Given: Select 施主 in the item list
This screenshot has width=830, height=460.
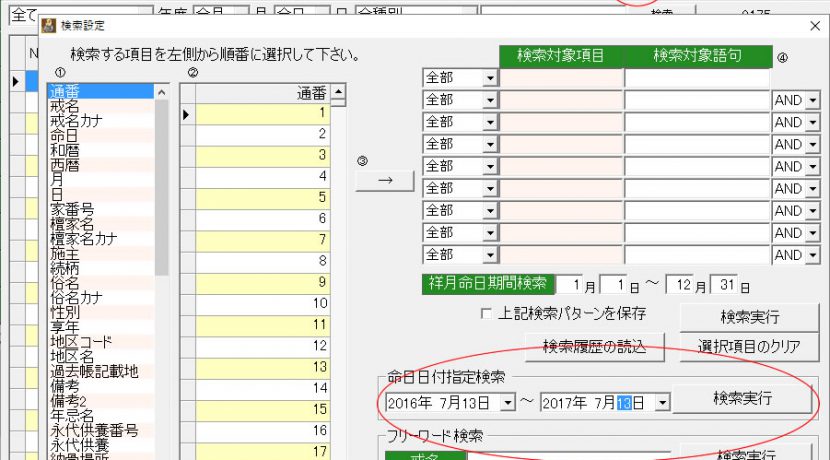Looking at the screenshot, I should 101,254.
